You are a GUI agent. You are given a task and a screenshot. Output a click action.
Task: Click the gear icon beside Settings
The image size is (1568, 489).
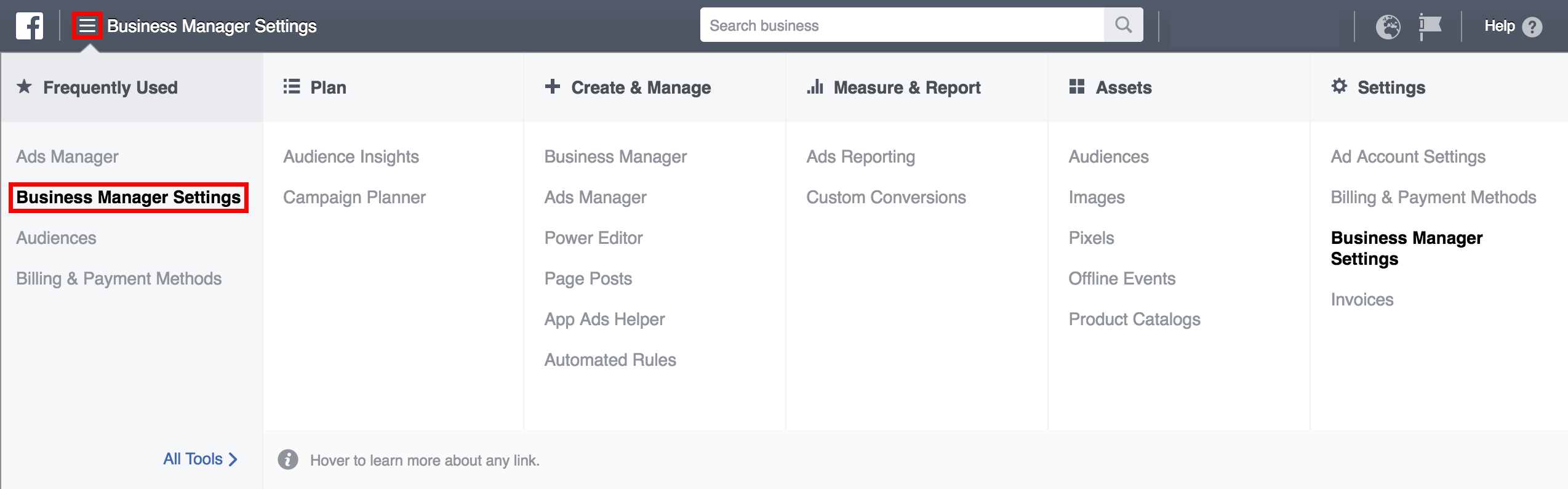click(1339, 86)
